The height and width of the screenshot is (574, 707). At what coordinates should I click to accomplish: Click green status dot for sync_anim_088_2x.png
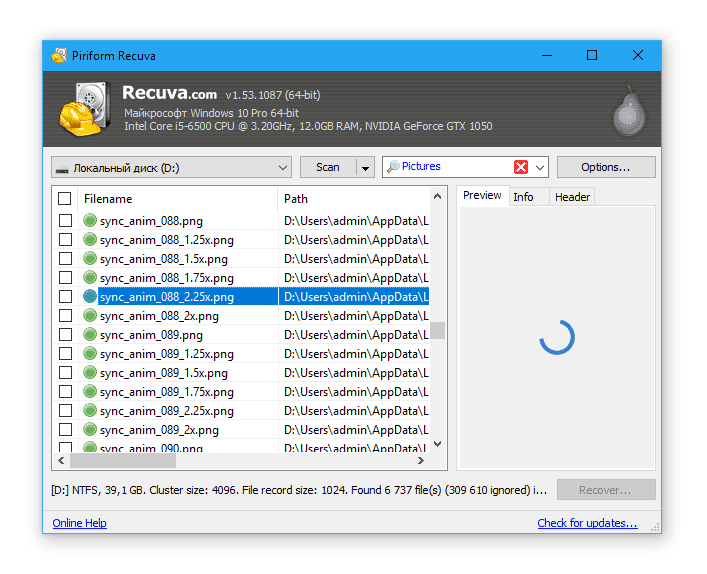pos(90,316)
